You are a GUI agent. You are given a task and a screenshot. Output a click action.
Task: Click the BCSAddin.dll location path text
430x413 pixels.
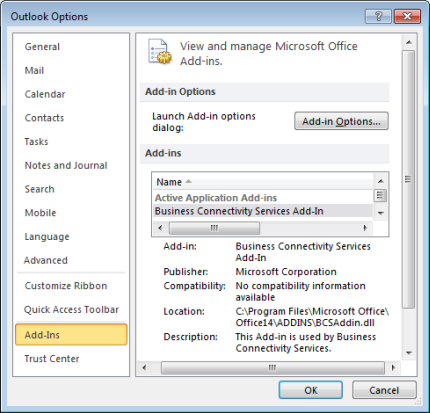[x=312, y=317]
